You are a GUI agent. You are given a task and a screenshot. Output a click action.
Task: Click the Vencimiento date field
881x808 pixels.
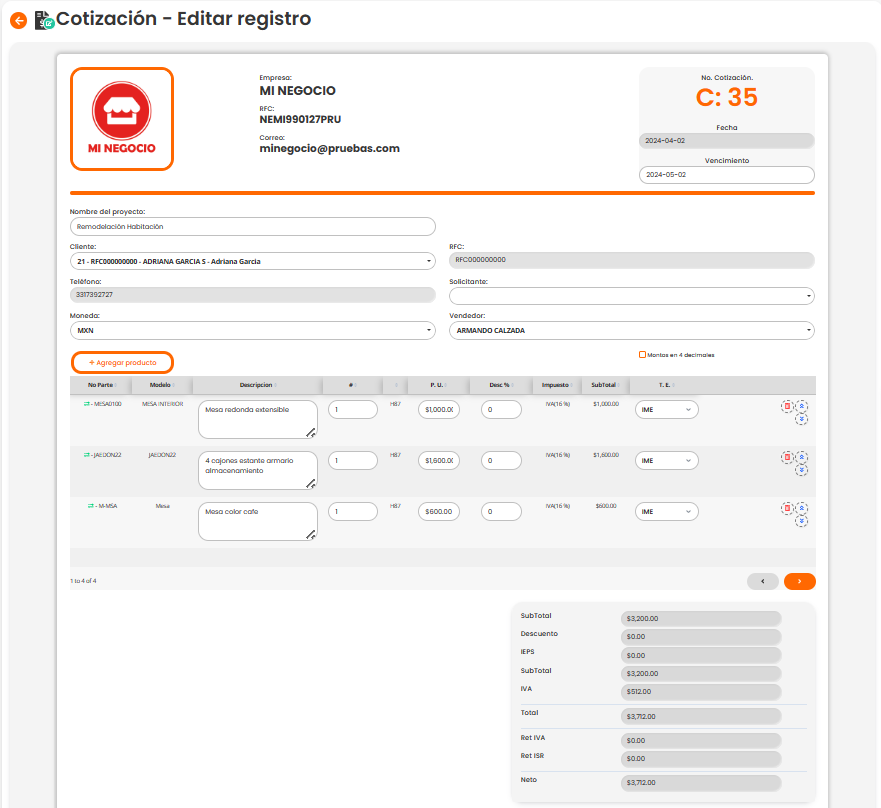click(x=726, y=174)
